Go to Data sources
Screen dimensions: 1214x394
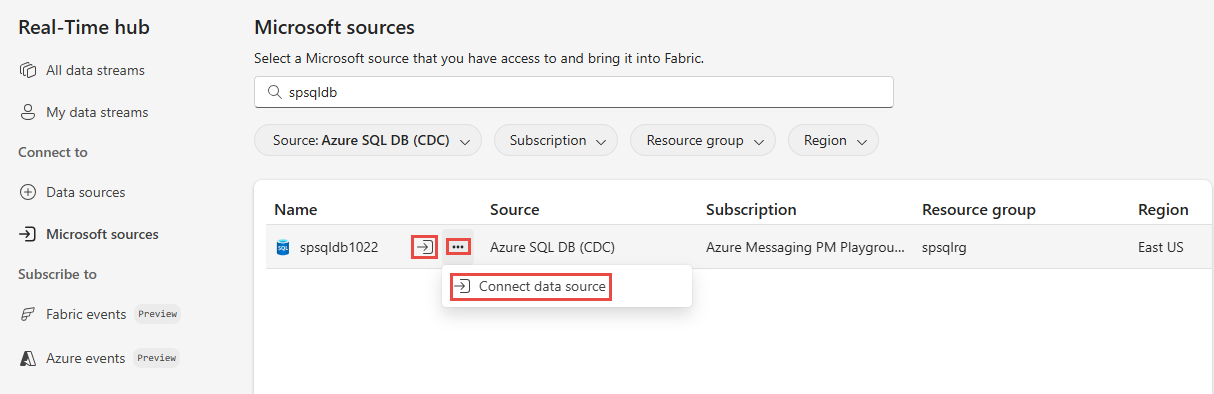pos(85,192)
